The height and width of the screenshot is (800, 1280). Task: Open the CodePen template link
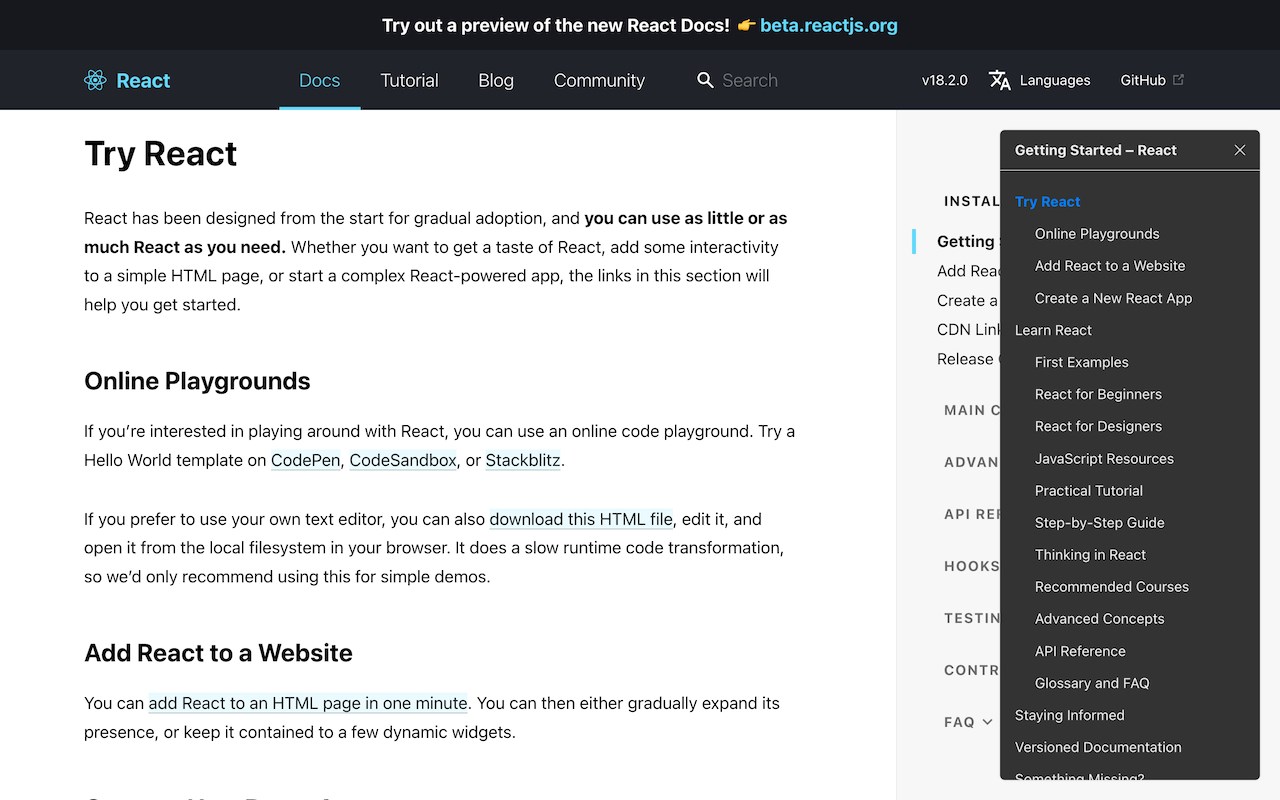[x=305, y=460]
